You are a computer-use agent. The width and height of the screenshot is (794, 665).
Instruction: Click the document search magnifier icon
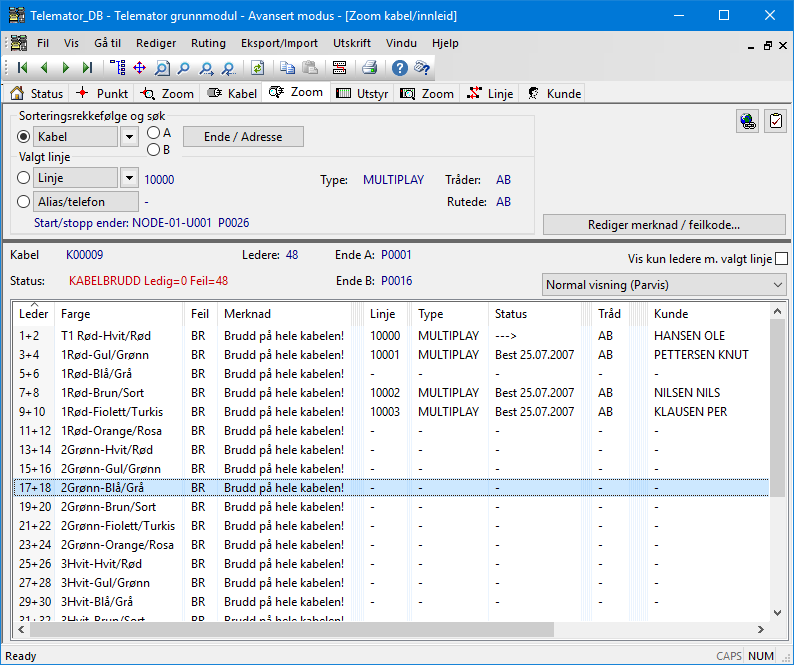(162, 67)
